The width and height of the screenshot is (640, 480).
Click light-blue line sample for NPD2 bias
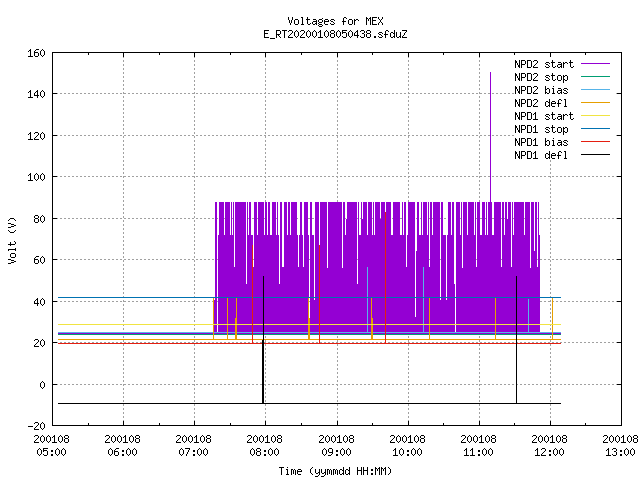pyautogui.click(x=596, y=90)
